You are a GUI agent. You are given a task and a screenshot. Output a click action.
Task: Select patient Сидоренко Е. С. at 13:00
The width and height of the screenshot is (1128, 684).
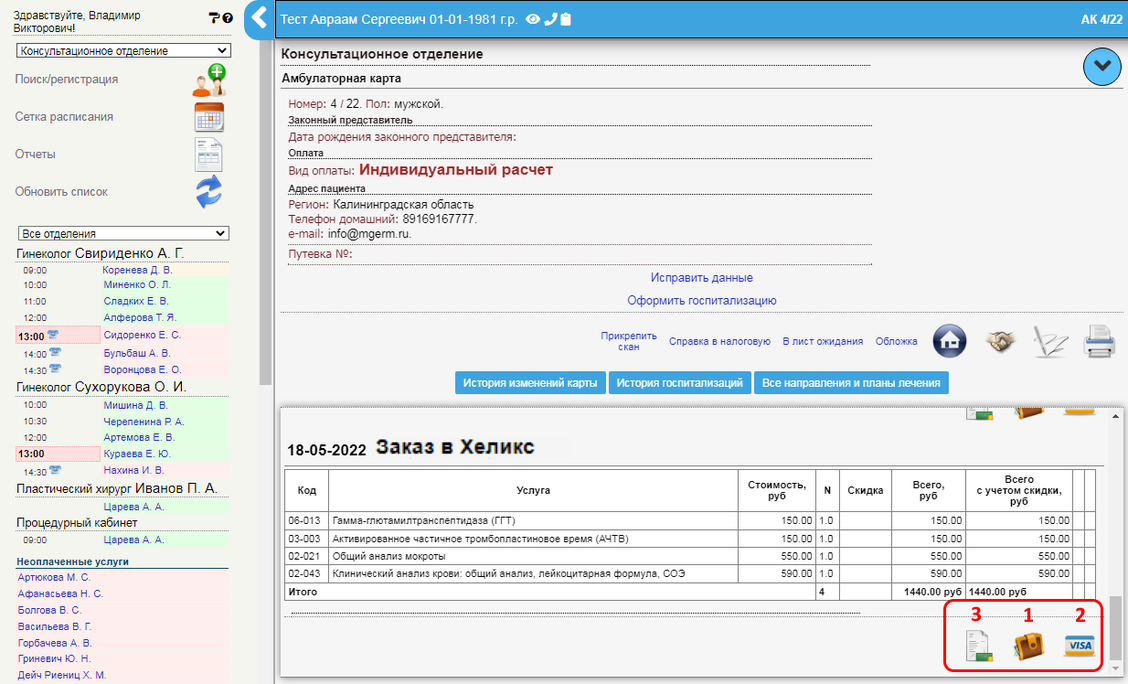(142, 335)
